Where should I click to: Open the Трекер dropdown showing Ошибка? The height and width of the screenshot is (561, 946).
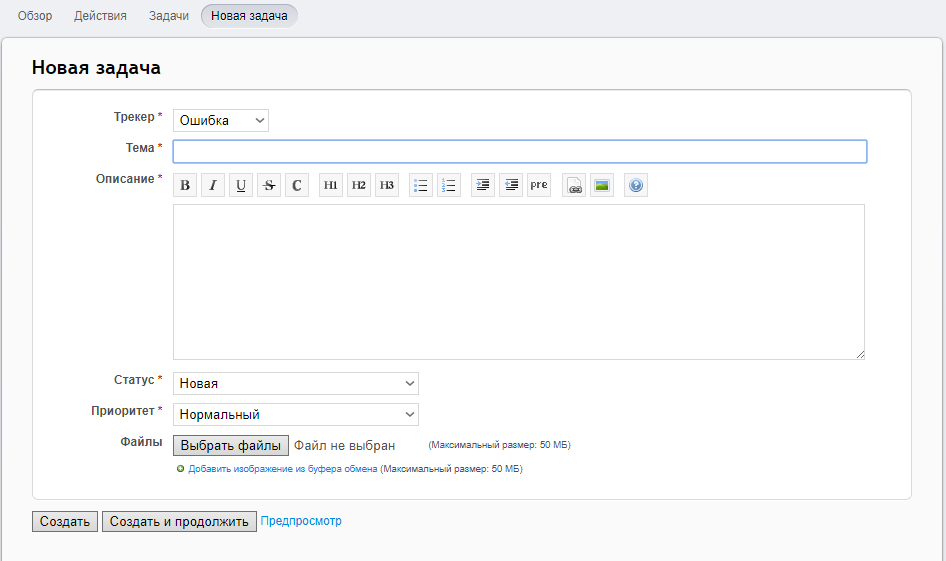(221, 120)
